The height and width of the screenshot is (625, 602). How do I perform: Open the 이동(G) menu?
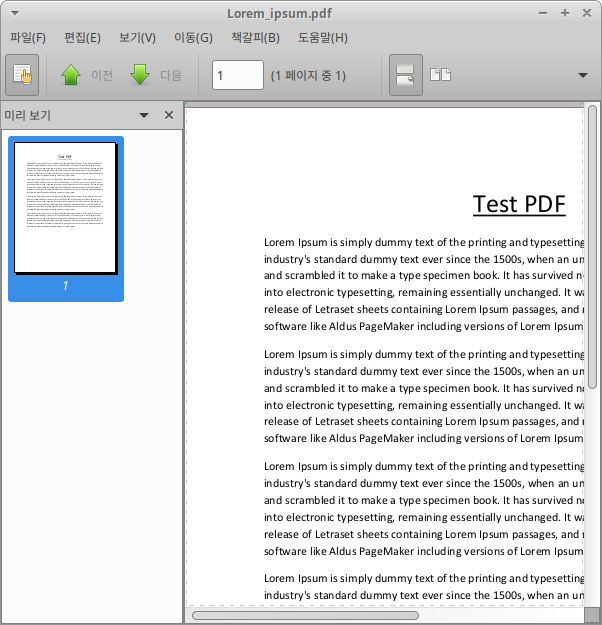[193, 38]
